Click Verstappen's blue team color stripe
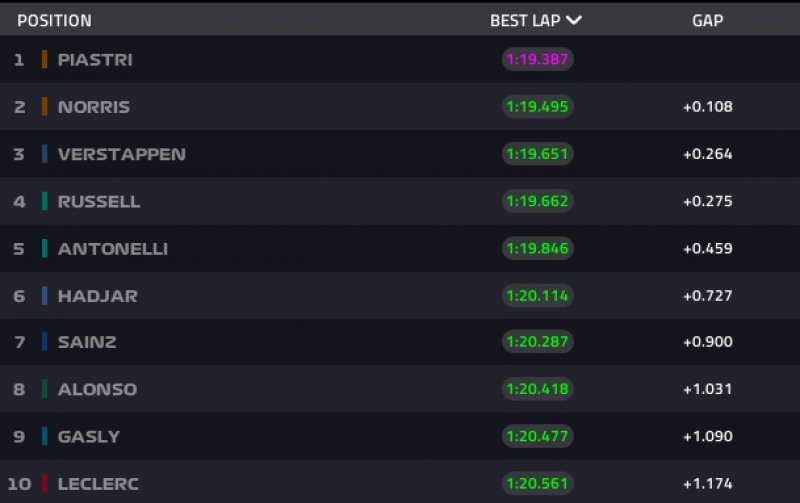 [x=45, y=154]
